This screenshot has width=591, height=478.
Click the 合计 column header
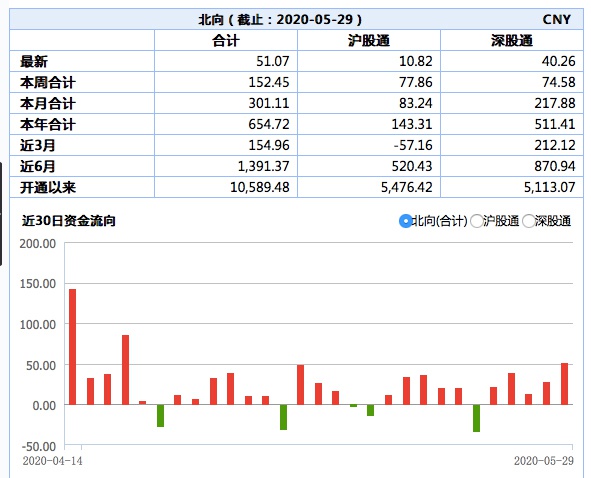click(x=226, y=40)
